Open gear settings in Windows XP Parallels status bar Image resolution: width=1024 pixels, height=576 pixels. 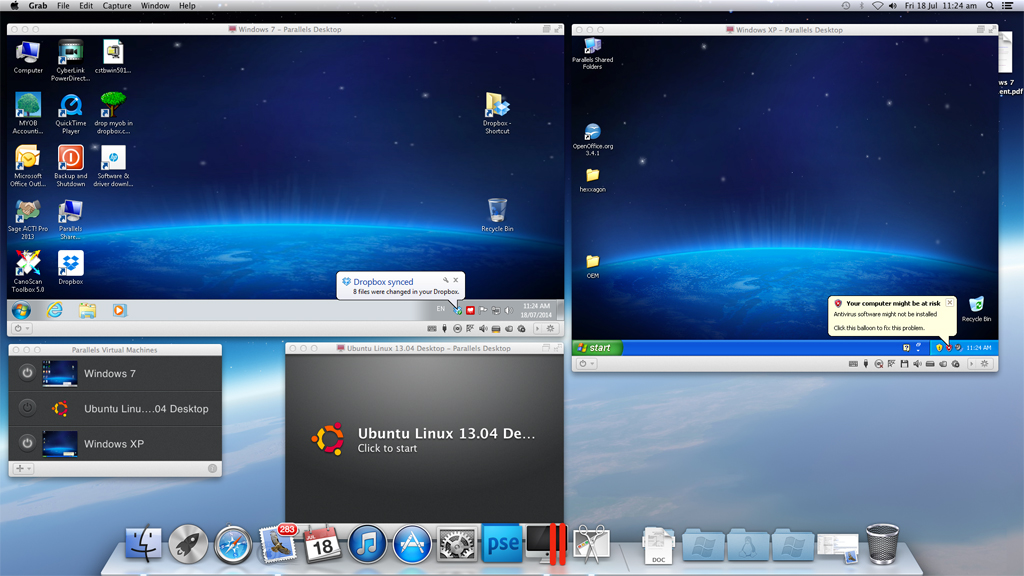[x=985, y=364]
